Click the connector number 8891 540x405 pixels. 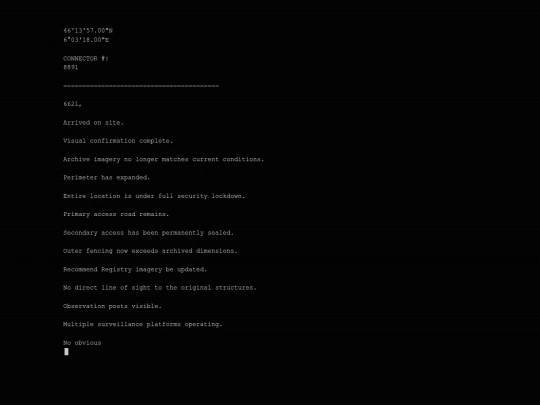pos(71,68)
